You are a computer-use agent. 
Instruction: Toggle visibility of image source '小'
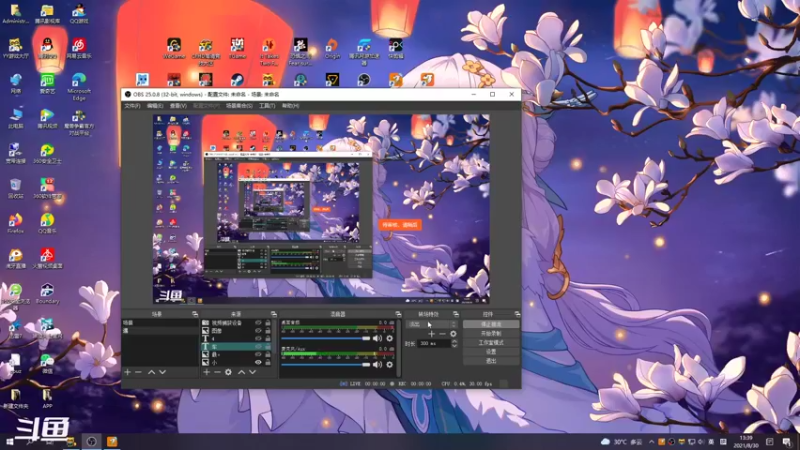[258, 362]
